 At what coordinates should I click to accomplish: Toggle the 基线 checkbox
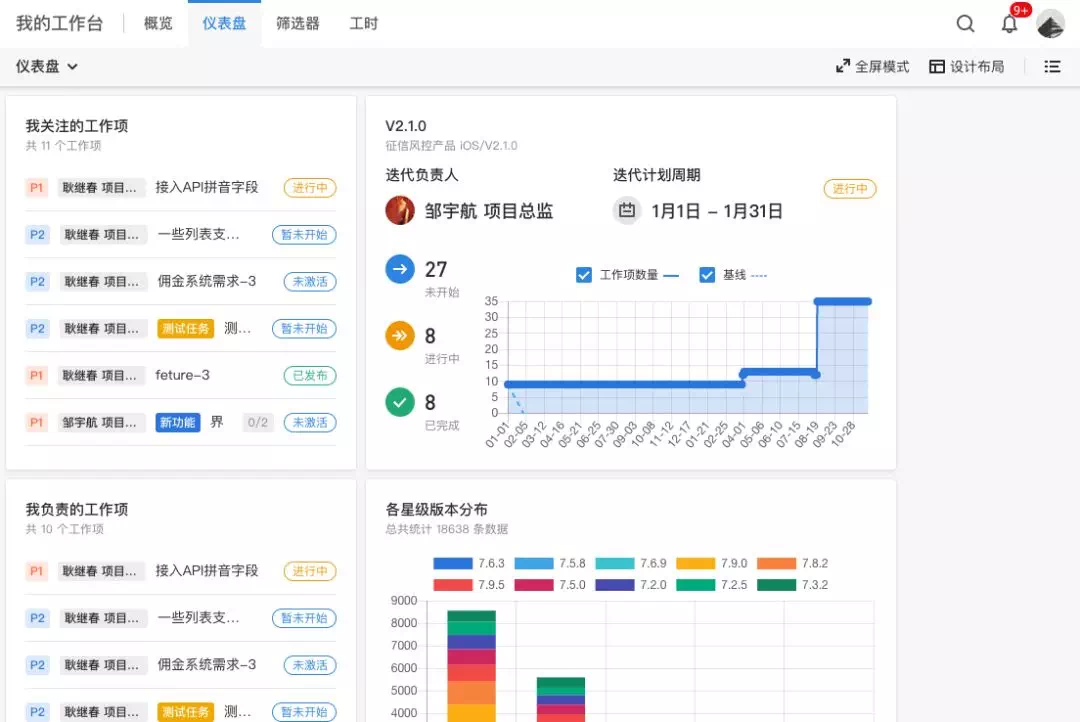tap(707, 276)
